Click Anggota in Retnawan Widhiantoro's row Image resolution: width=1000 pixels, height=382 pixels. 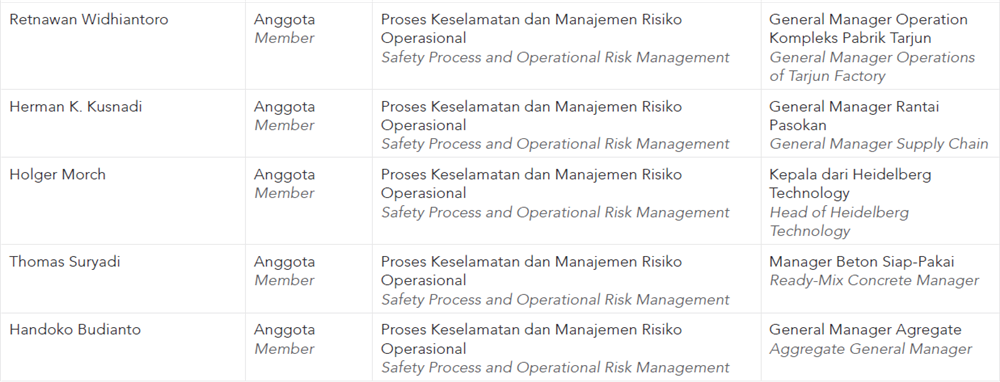click(x=284, y=20)
